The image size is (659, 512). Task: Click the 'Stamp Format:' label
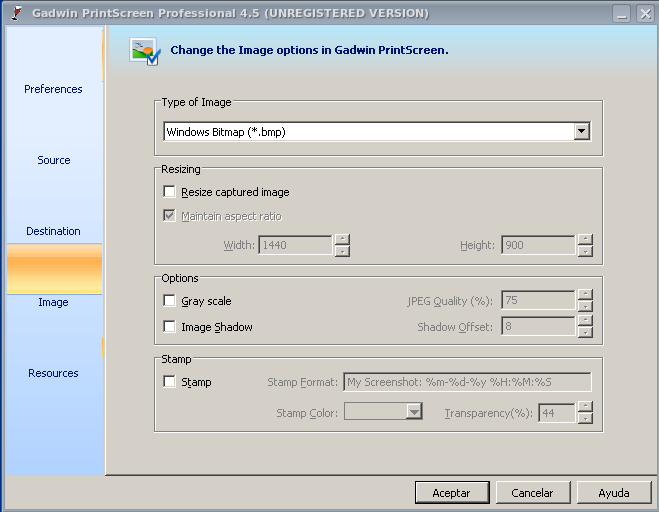point(303,382)
